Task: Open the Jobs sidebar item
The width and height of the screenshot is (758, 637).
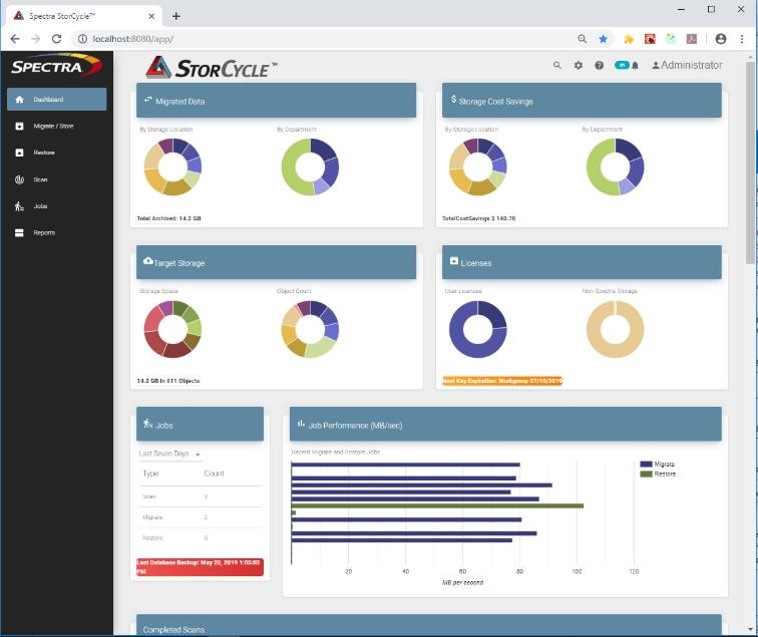Action: [57, 206]
